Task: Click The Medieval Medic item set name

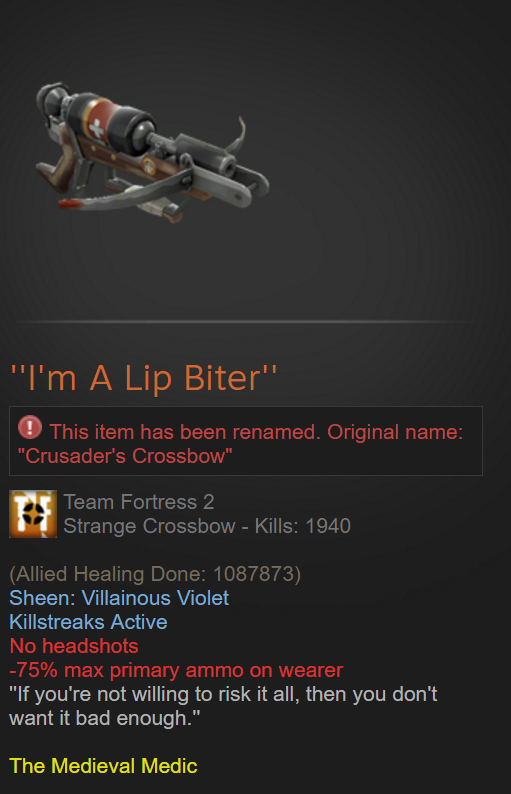Action: click(103, 766)
